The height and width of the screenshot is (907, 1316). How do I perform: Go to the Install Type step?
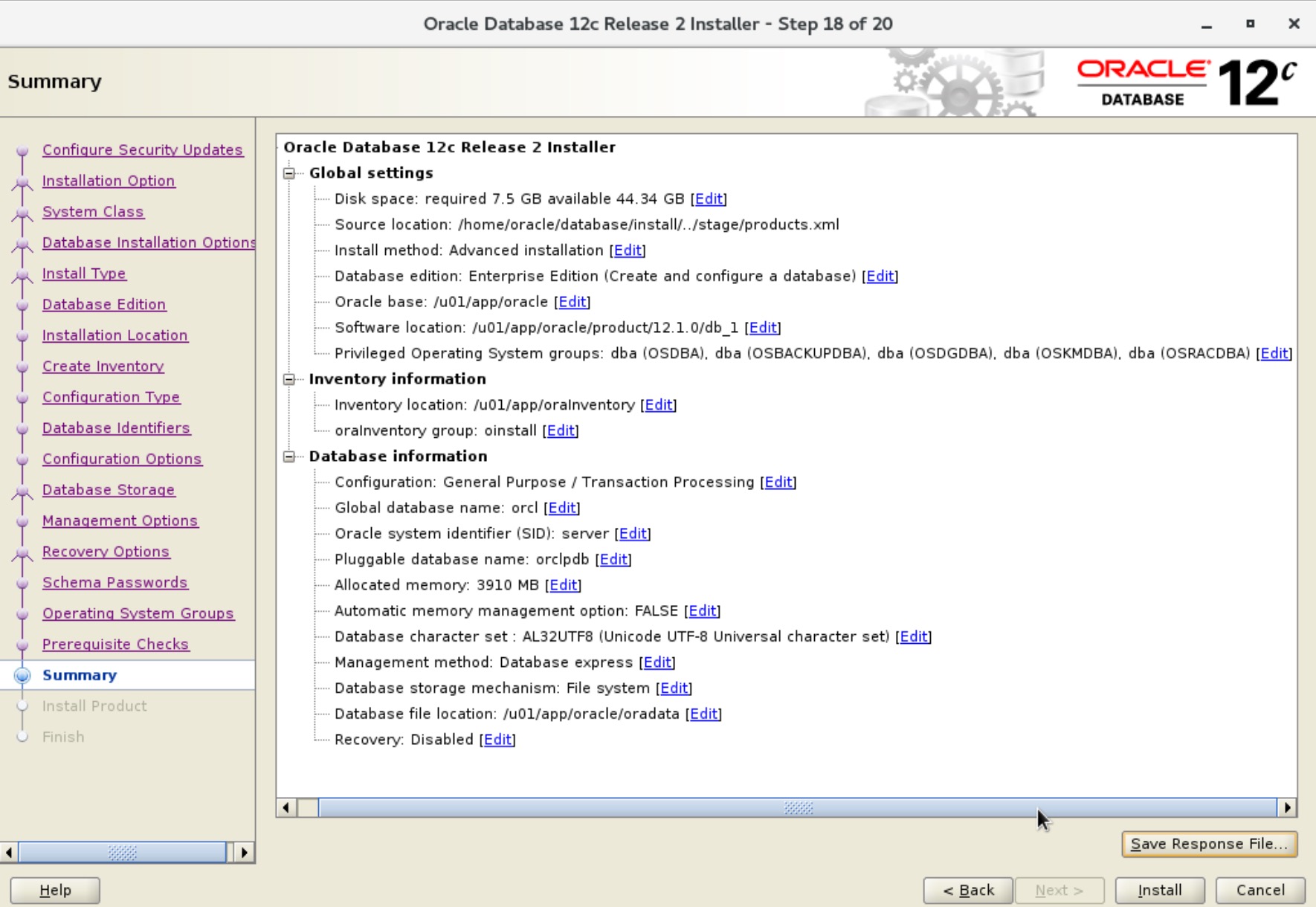click(84, 274)
